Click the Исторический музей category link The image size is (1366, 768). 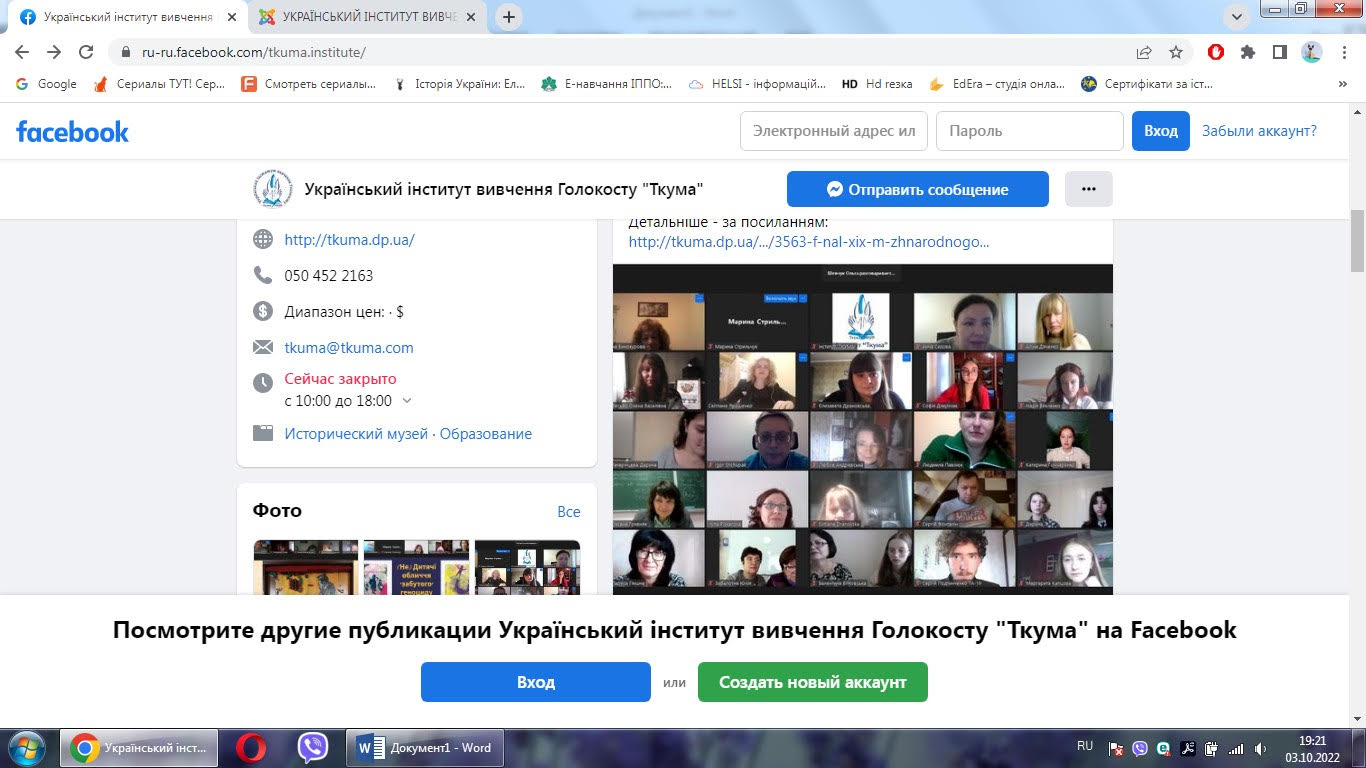[356, 434]
